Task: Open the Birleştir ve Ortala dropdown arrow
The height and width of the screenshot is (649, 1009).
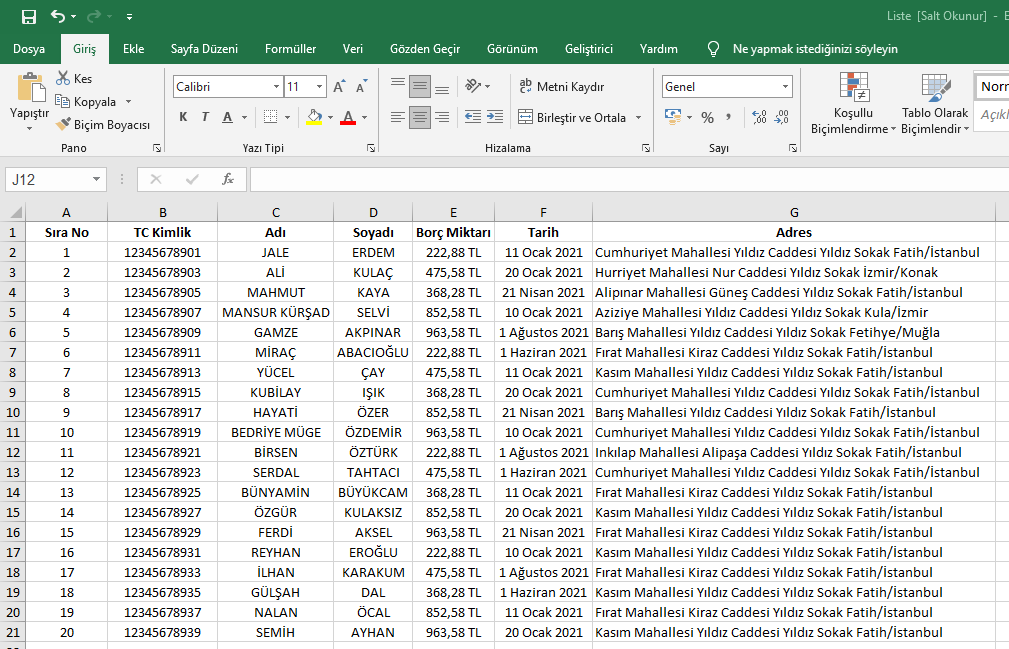Action: 638,118
